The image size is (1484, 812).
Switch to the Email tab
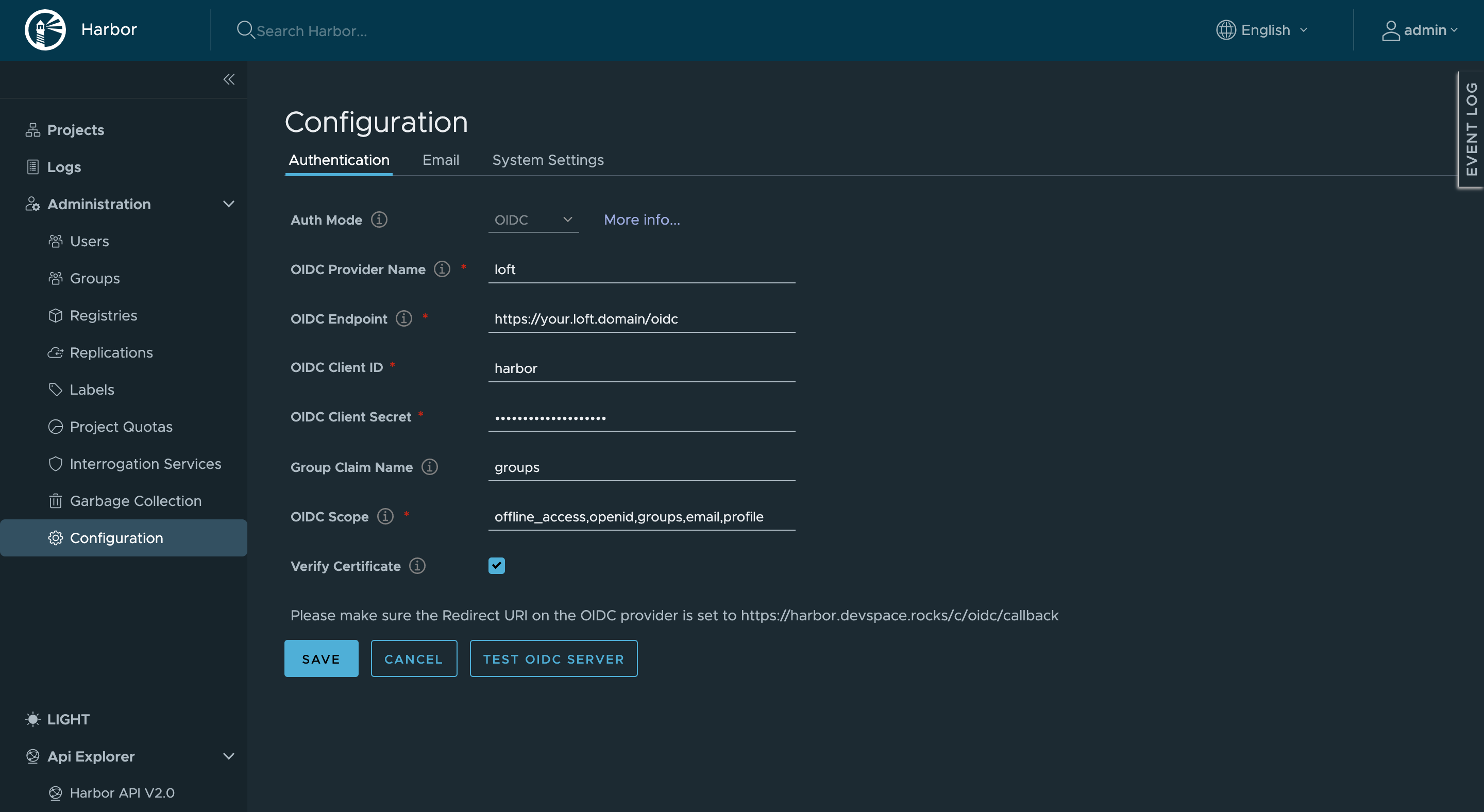[441, 160]
